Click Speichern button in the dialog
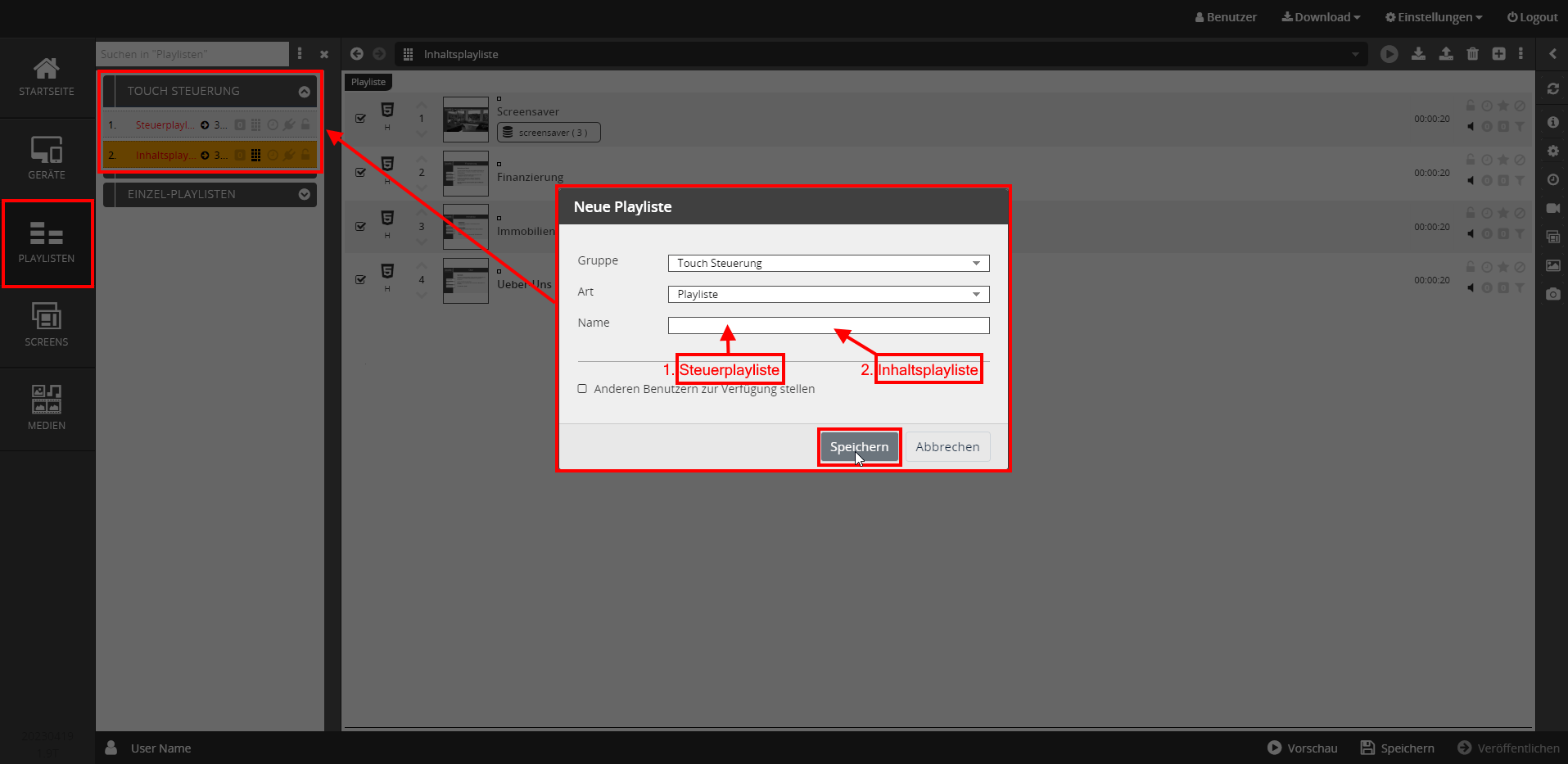 [x=859, y=447]
